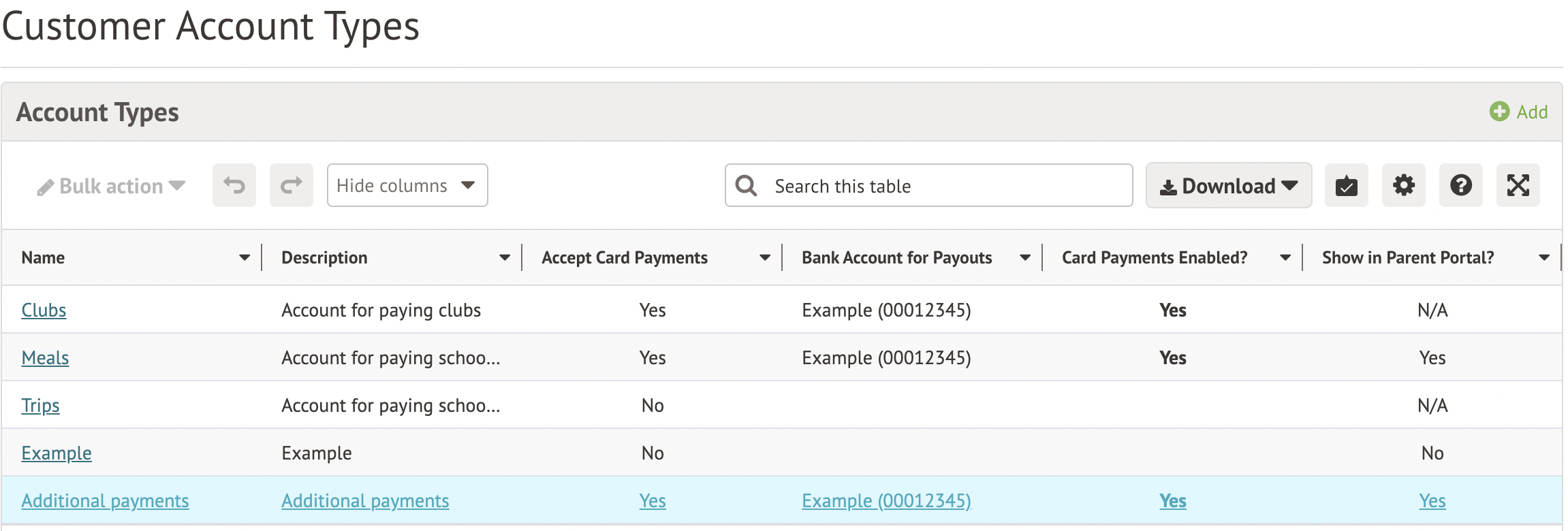Click the green Add plus icon
Screen dimensions: 1568x531
pyautogui.click(x=1499, y=112)
